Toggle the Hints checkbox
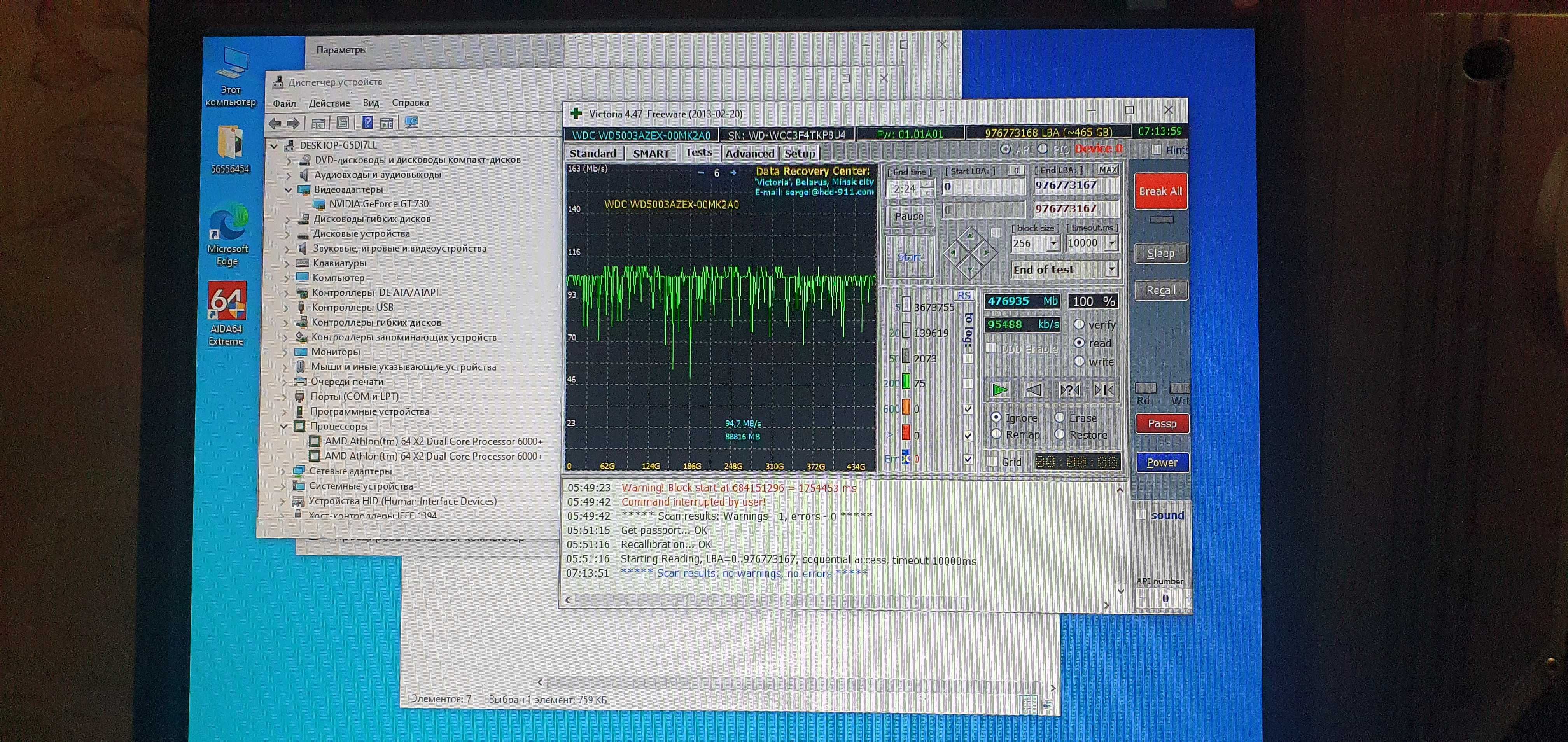This screenshot has width=1568, height=742. (x=1157, y=149)
